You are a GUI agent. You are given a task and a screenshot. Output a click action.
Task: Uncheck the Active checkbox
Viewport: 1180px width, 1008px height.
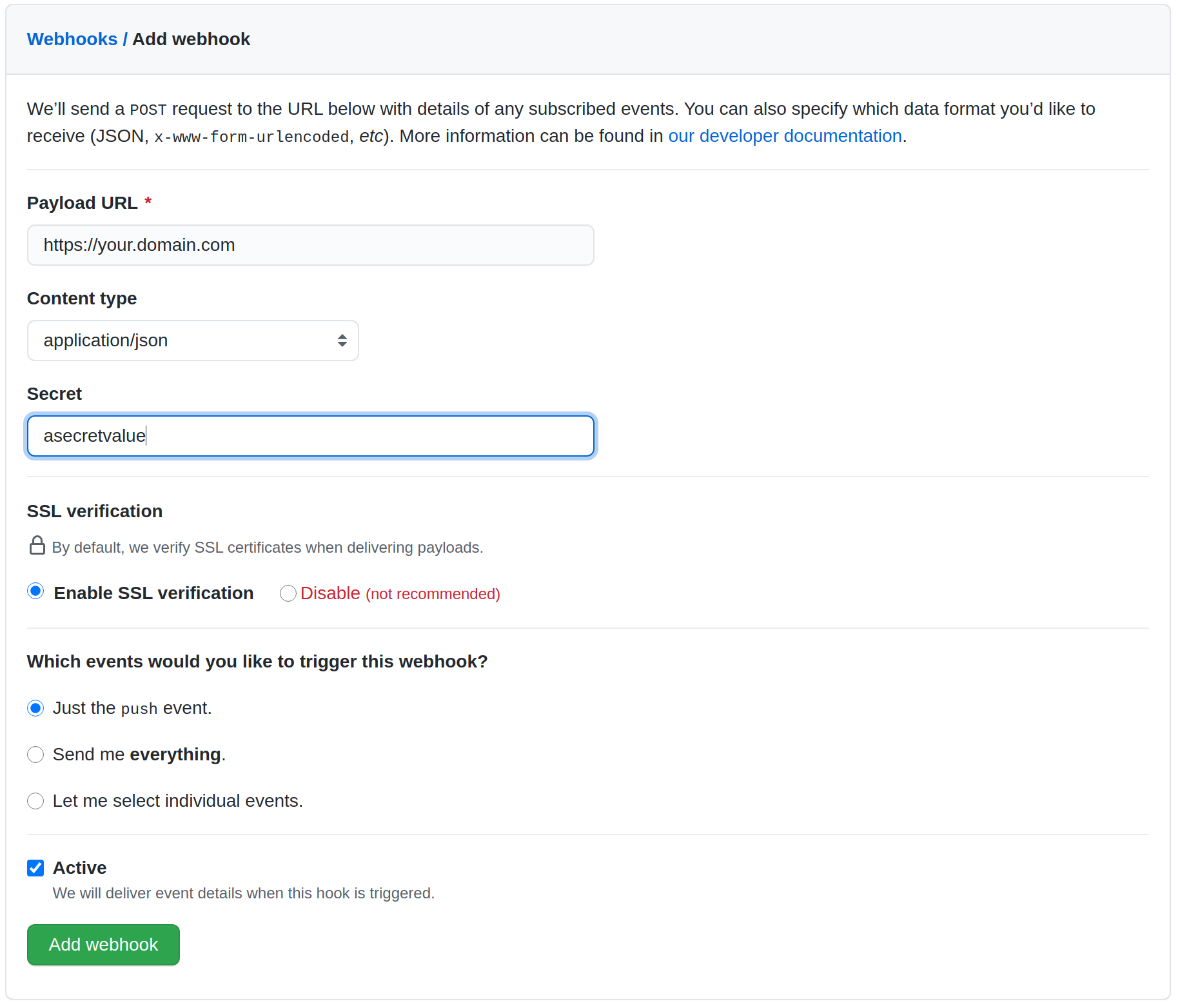click(x=35, y=867)
